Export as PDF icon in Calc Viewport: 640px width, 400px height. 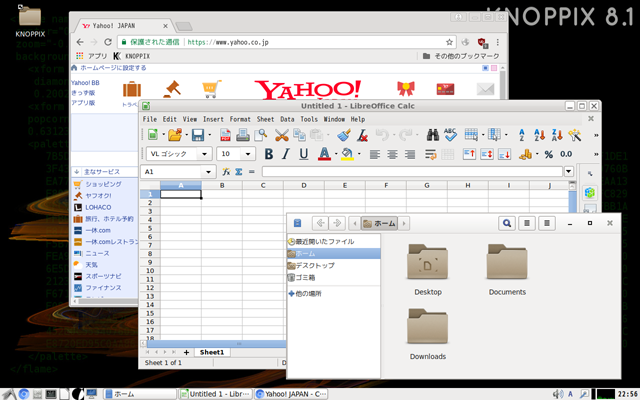(225, 135)
